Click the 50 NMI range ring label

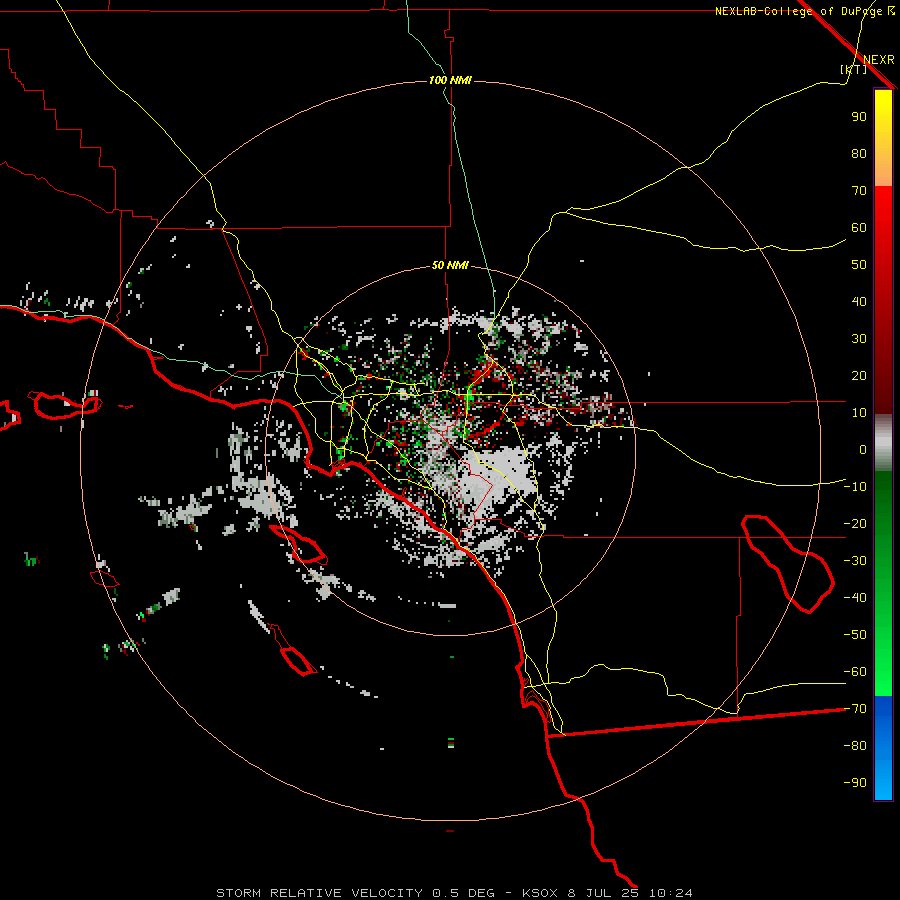(450, 265)
